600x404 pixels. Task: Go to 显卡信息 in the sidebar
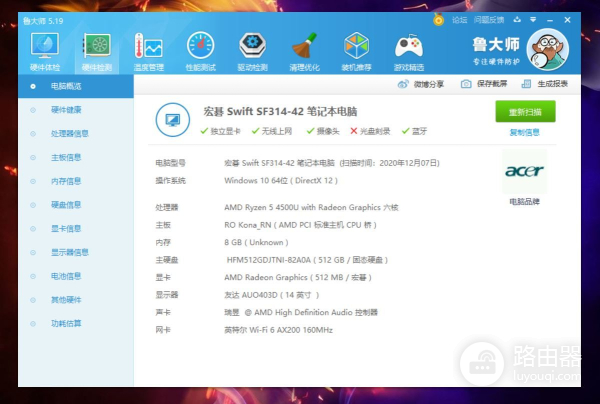click(67, 228)
